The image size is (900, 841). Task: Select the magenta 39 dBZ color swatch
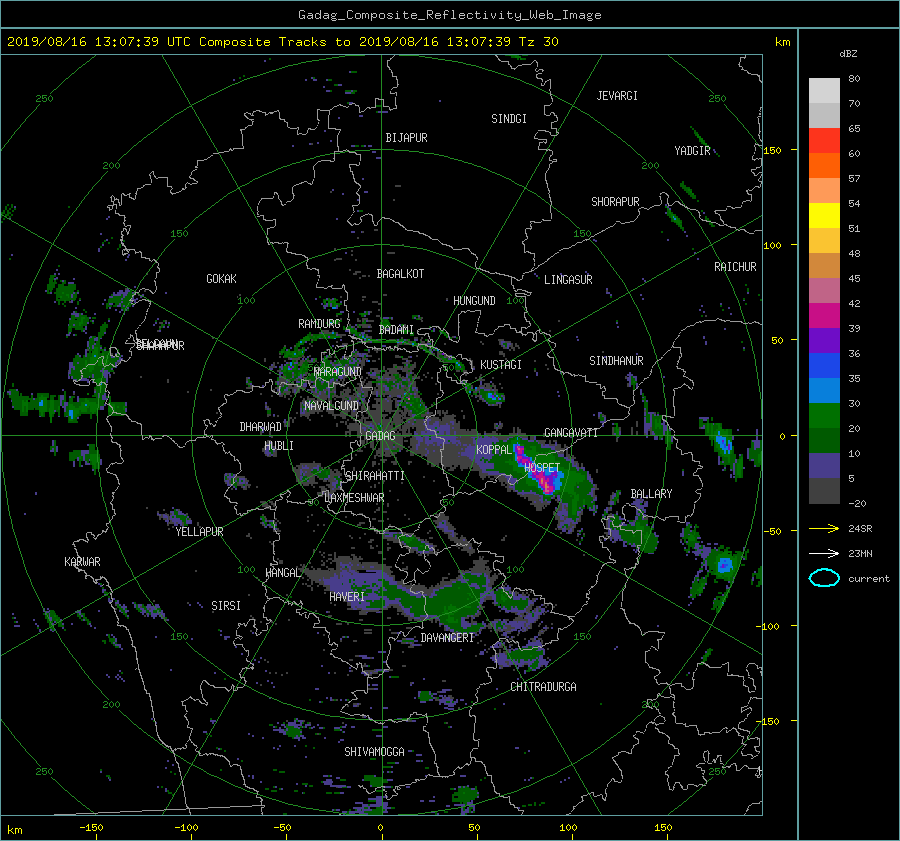[x=824, y=316]
